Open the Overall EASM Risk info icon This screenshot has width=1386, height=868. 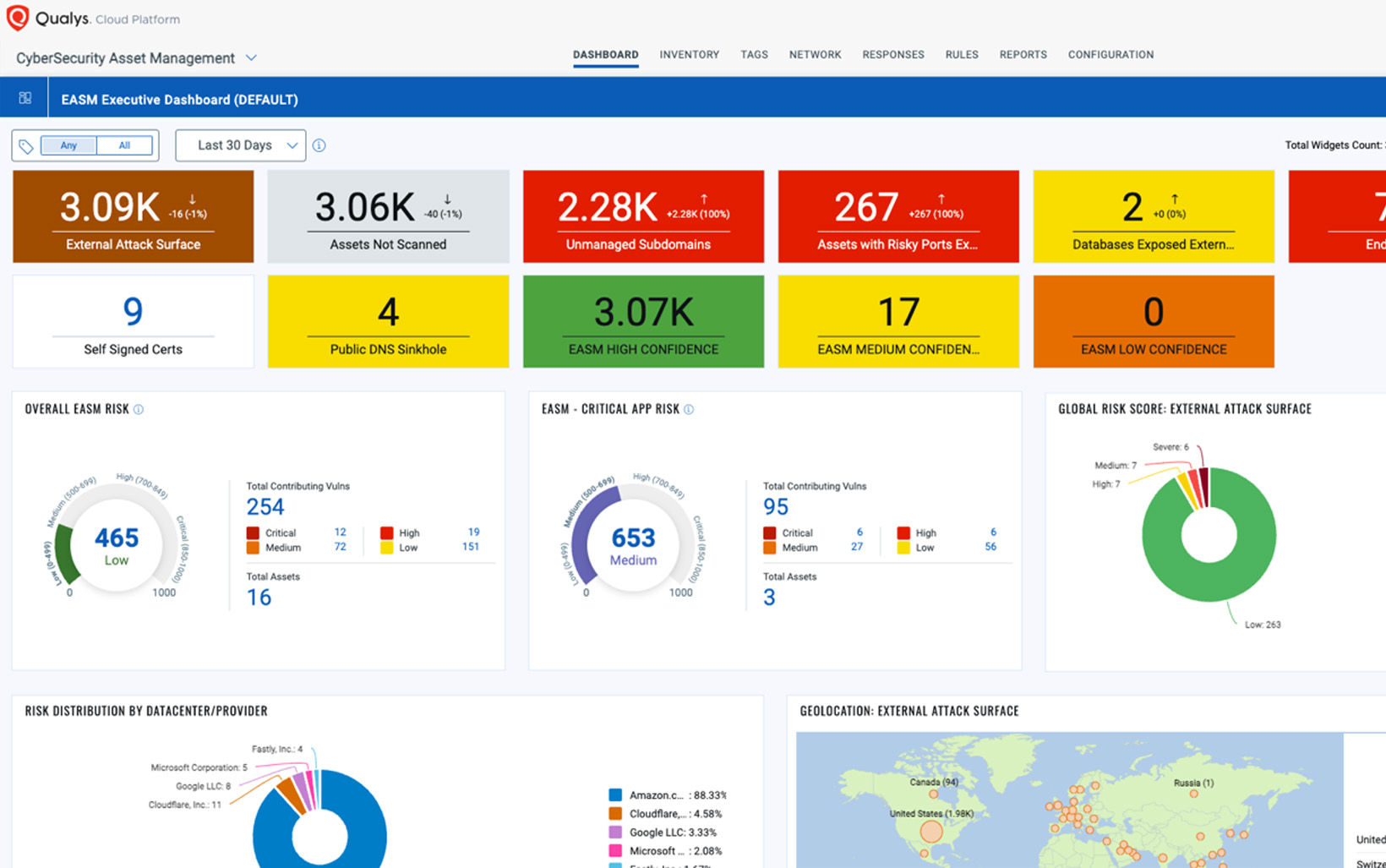point(139,409)
